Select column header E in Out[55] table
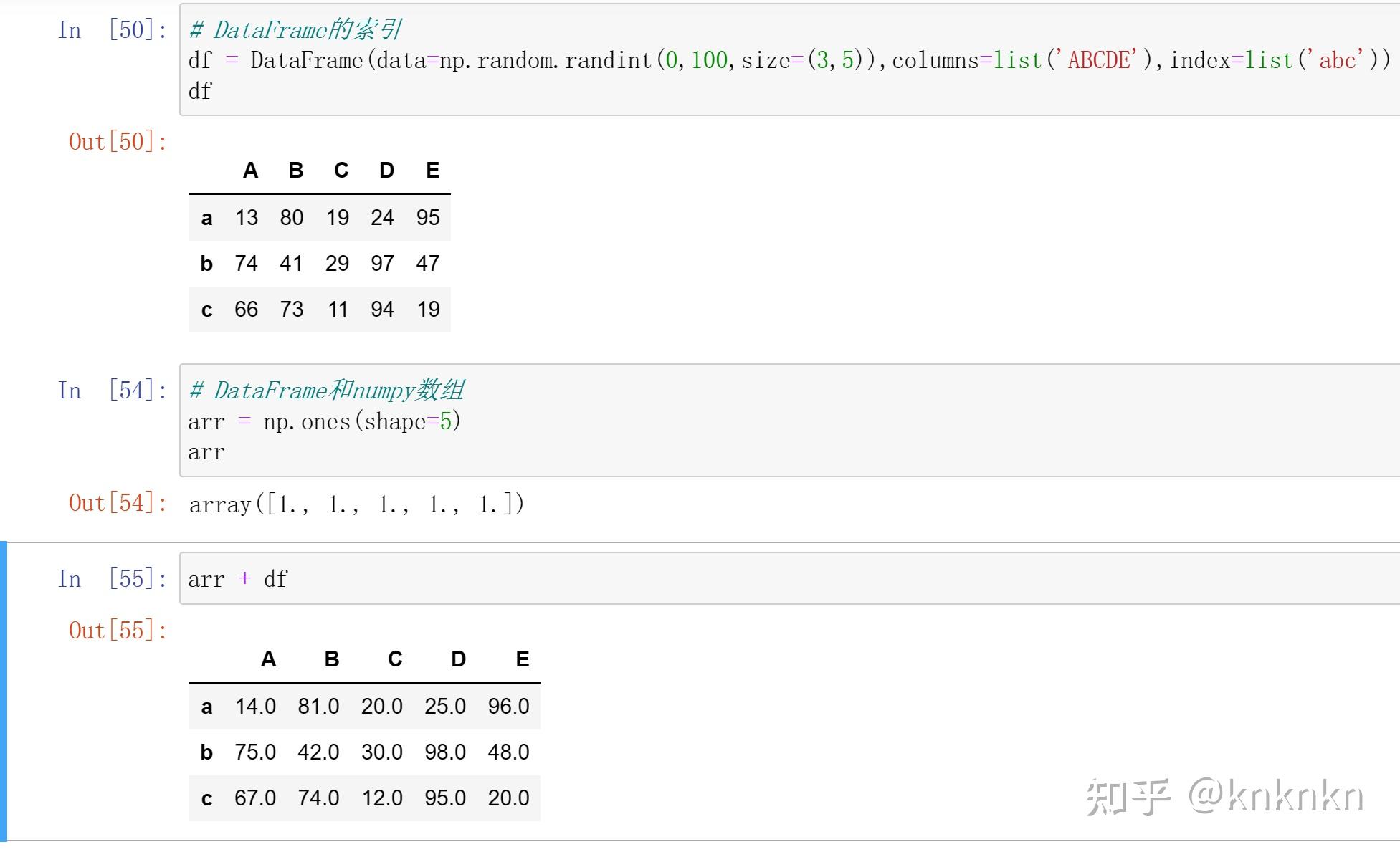The height and width of the screenshot is (852, 1400). (x=521, y=659)
